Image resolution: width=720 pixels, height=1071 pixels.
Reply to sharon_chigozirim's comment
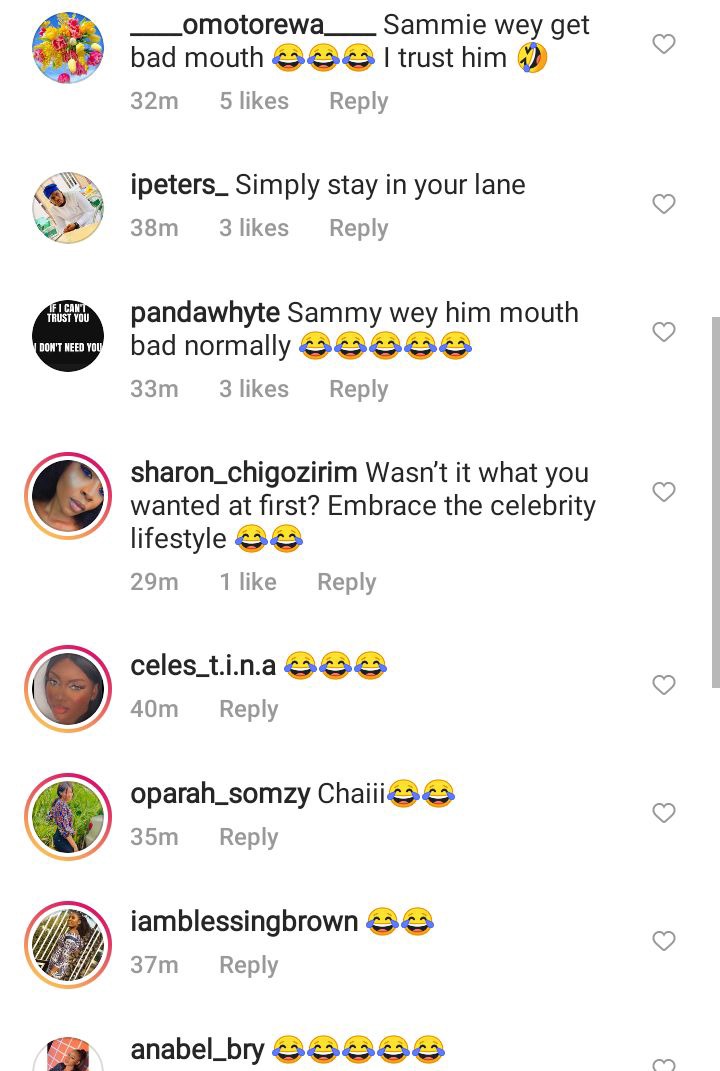[x=346, y=583]
